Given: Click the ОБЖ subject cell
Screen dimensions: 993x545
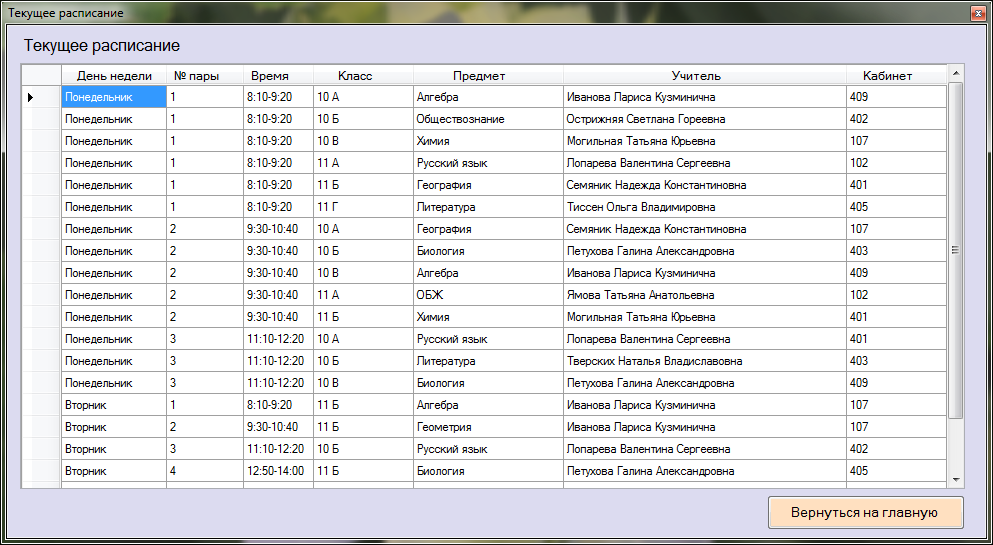Looking at the screenshot, I should click(x=488, y=295).
